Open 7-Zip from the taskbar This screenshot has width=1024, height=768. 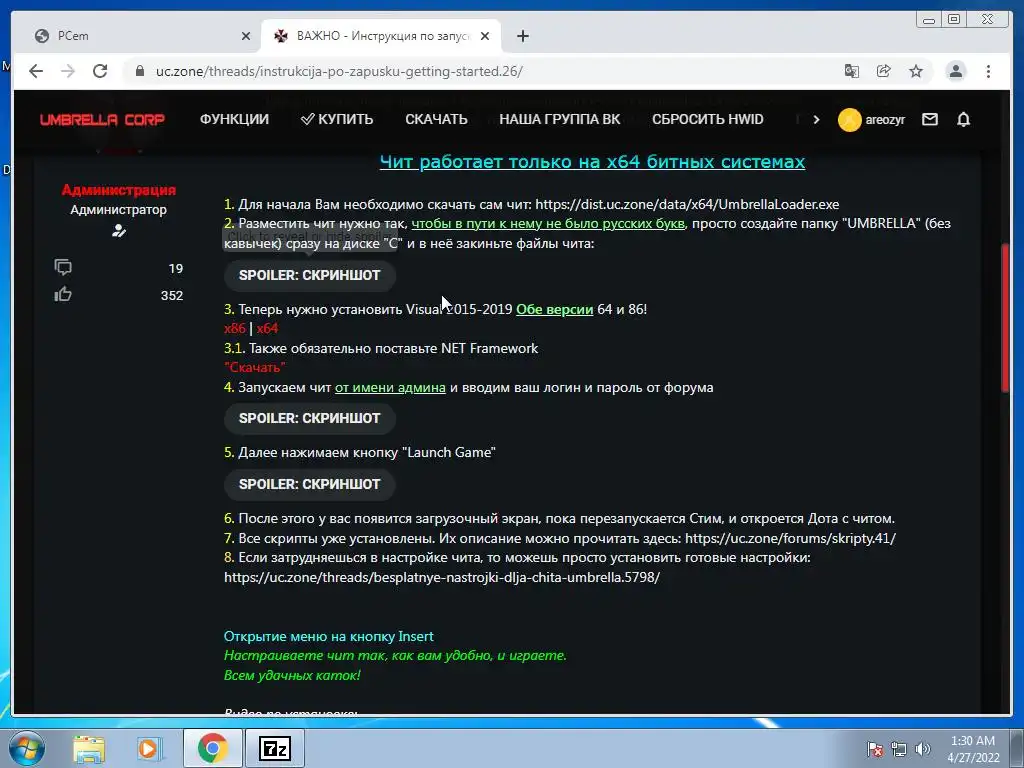coord(275,748)
